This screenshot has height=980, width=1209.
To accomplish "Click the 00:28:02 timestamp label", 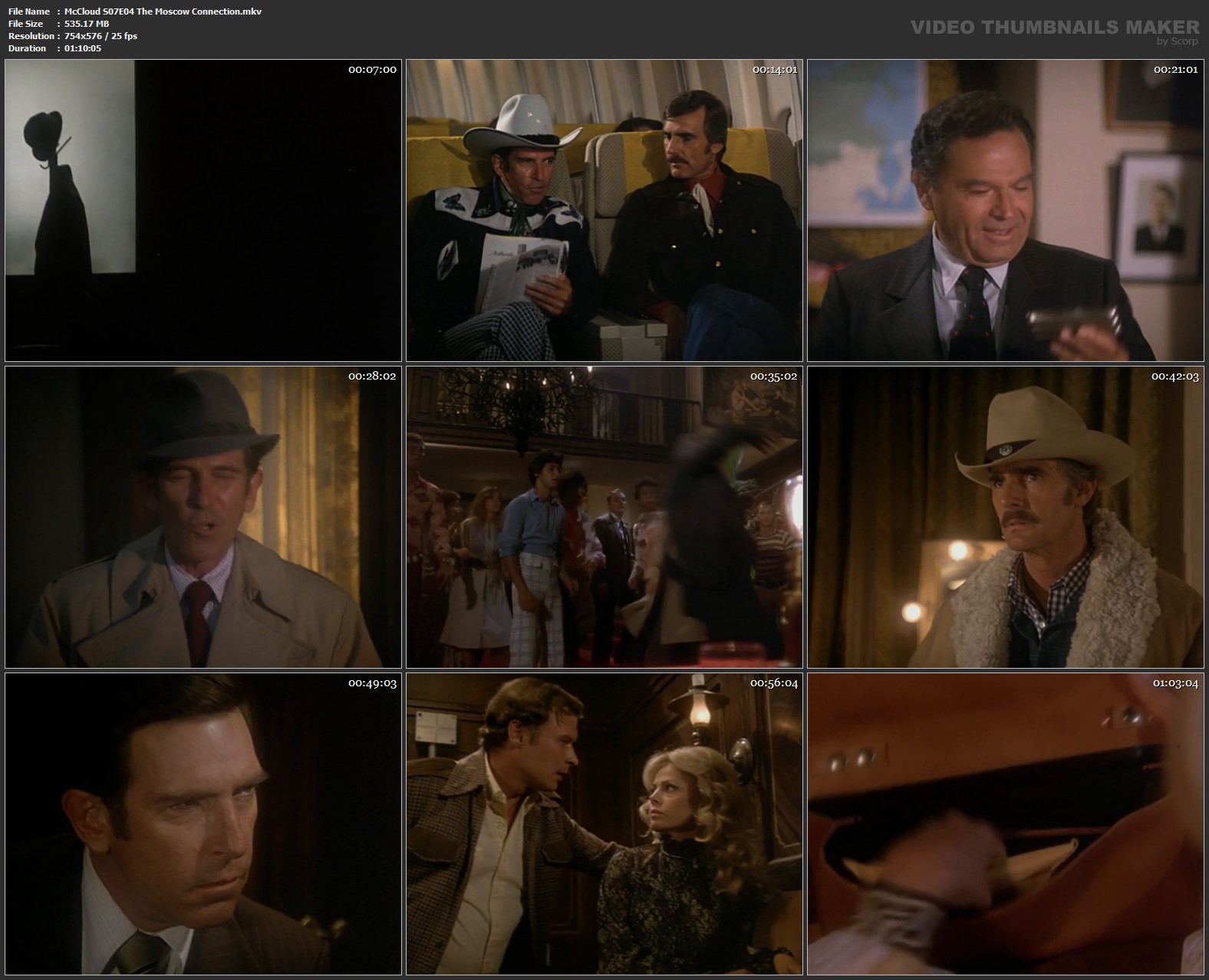I will click(x=372, y=377).
